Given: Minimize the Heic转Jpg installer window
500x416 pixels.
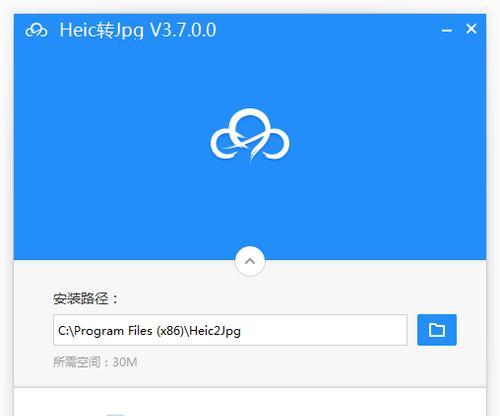Looking at the screenshot, I should [x=447, y=30].
